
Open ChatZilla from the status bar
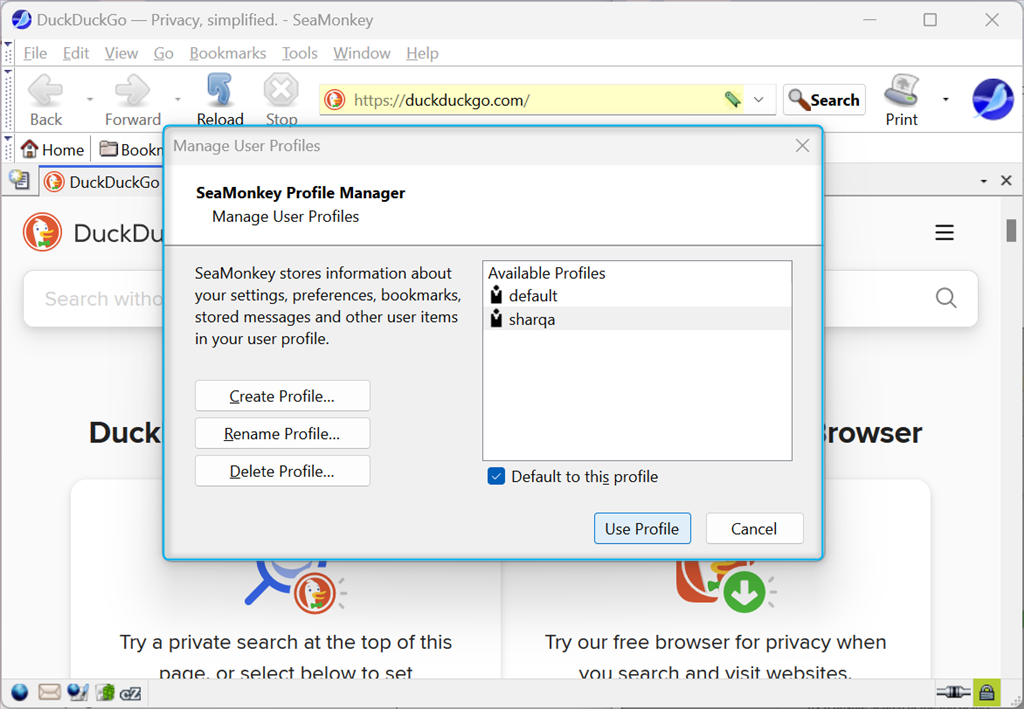131,692
